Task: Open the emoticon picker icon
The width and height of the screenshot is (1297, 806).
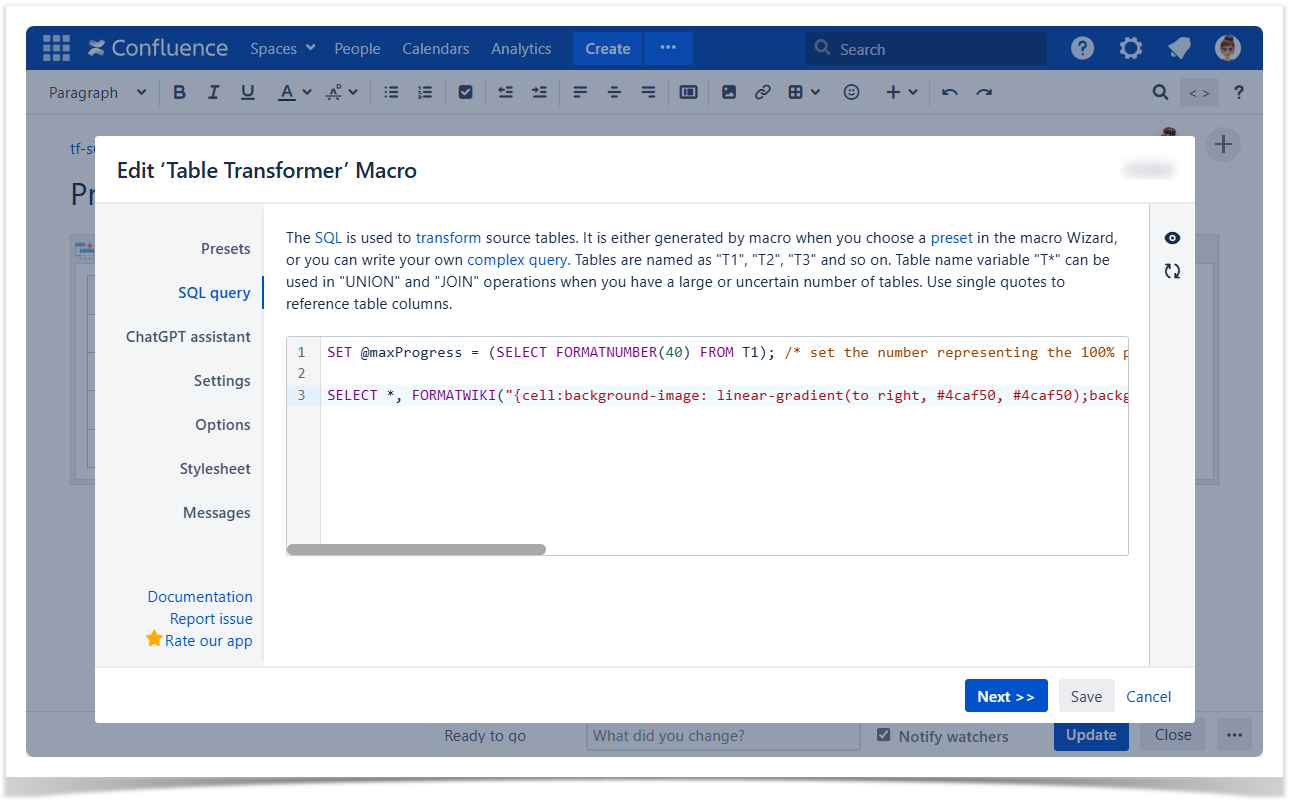Action: 851,92
